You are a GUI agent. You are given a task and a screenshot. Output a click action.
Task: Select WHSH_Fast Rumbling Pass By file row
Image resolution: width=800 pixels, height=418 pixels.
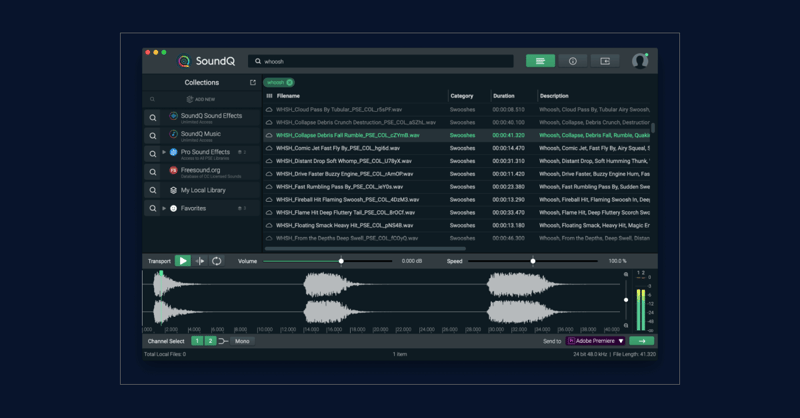[458, 187]
